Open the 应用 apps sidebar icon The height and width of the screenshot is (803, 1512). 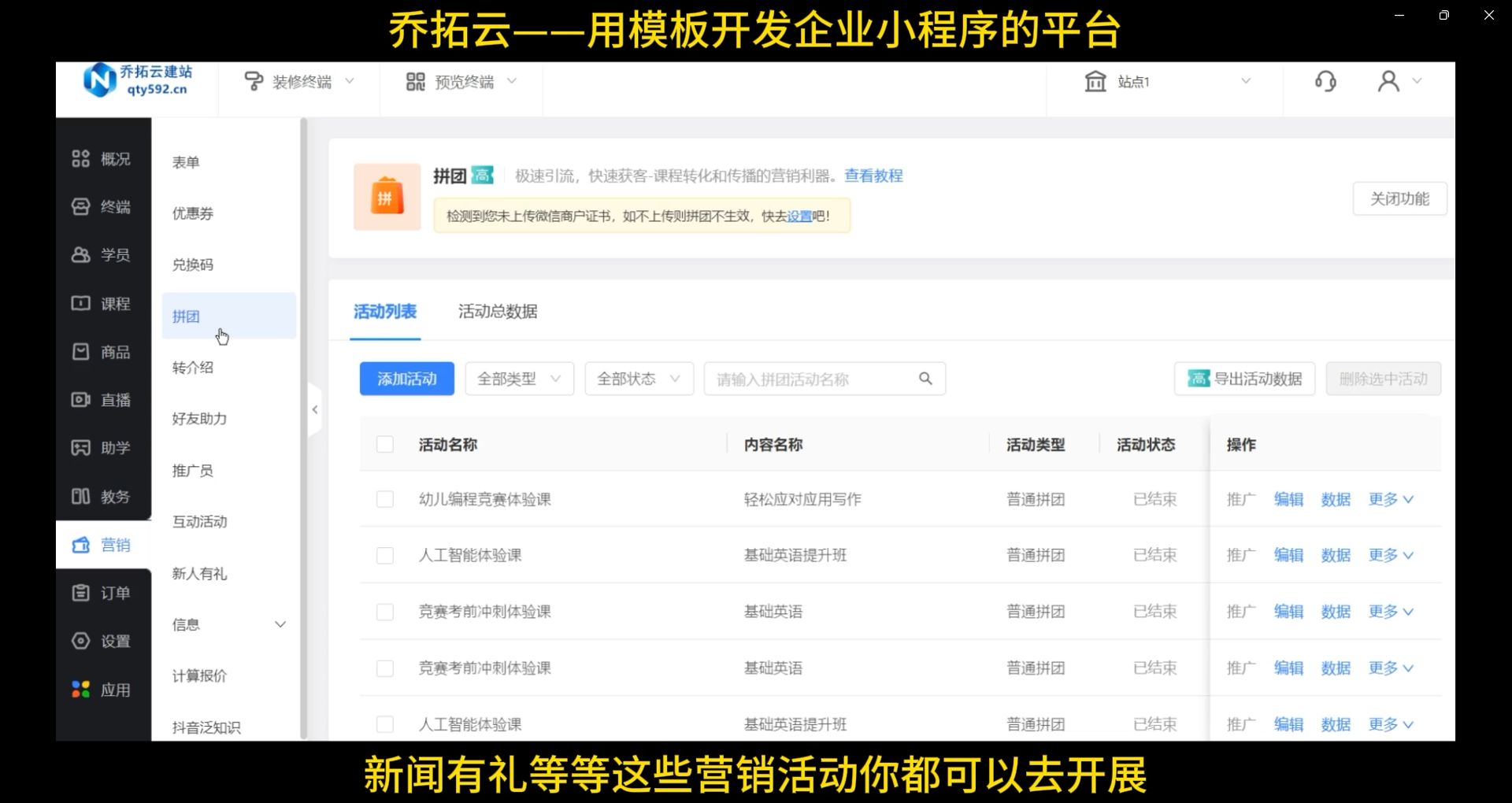80,690
